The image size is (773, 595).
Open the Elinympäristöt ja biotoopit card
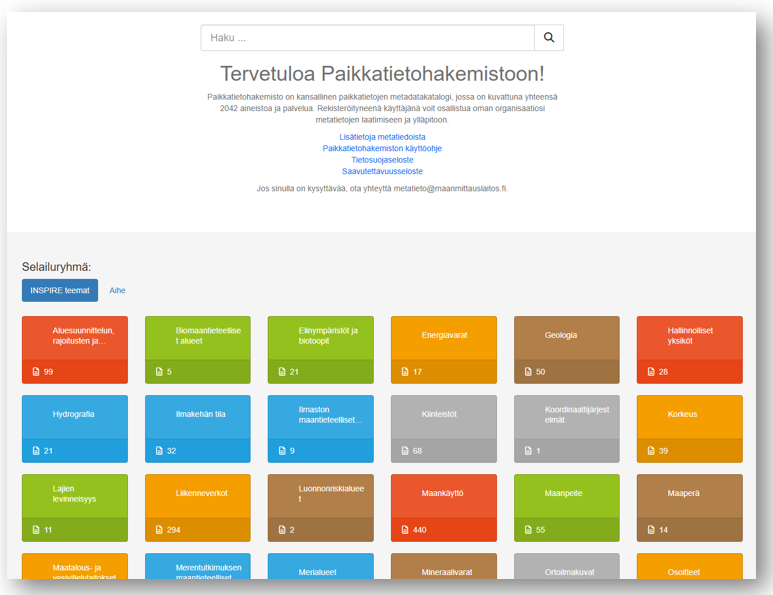pos(321,350)
